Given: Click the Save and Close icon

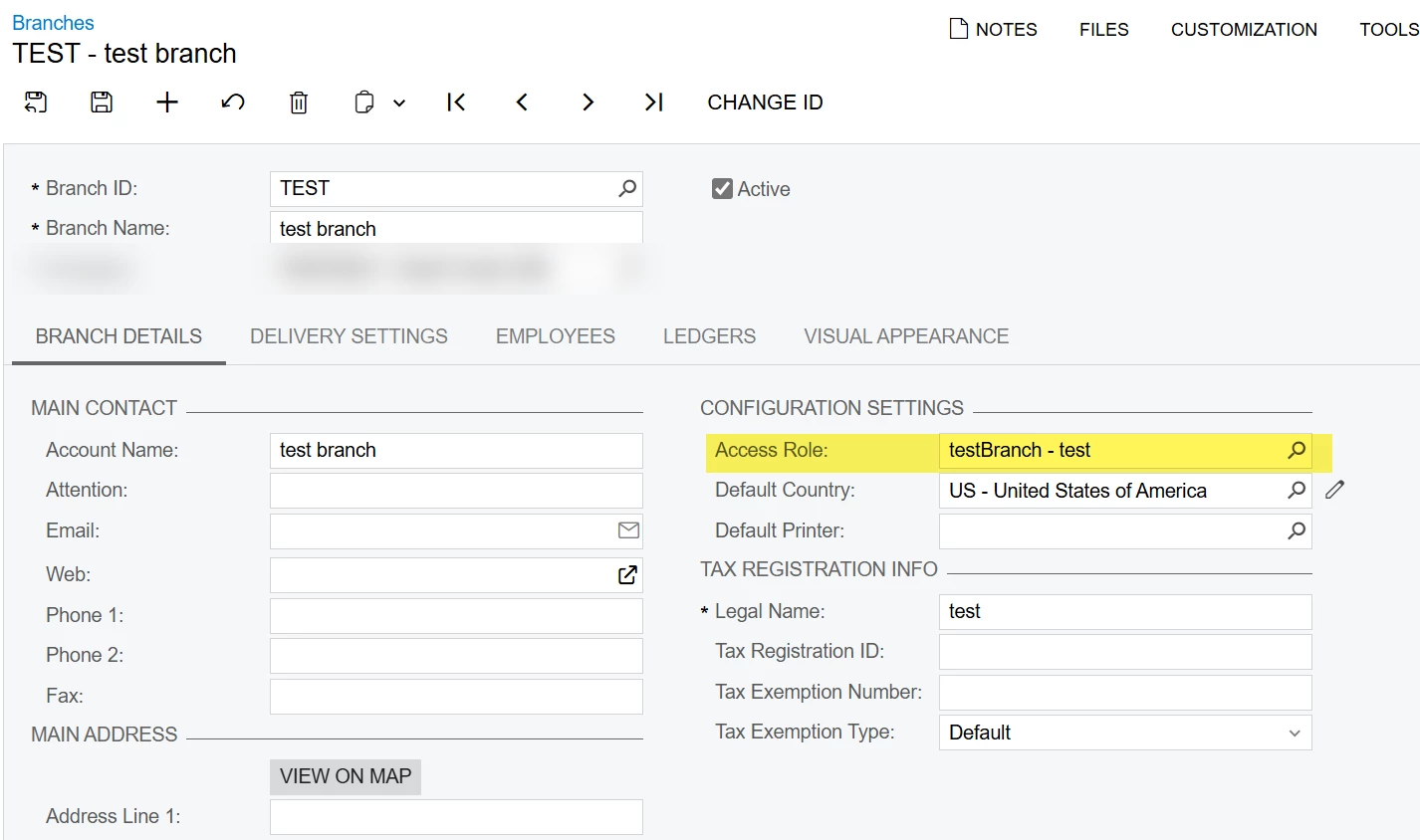Looking at the screenshot, I should (36, 102).
